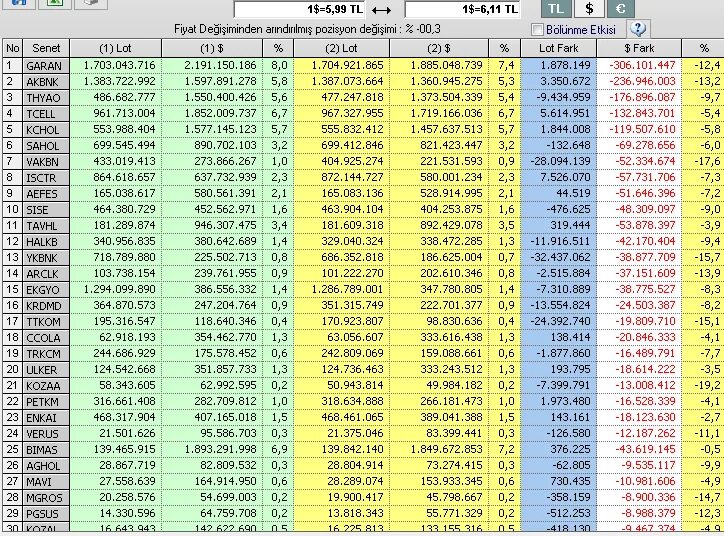
Task: Select the VAKBN row label
Action: tap(46, 162)
